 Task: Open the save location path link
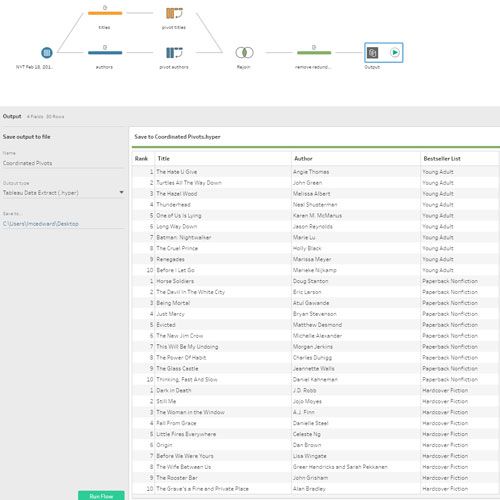pyautogui.click(x=41, y=224)
